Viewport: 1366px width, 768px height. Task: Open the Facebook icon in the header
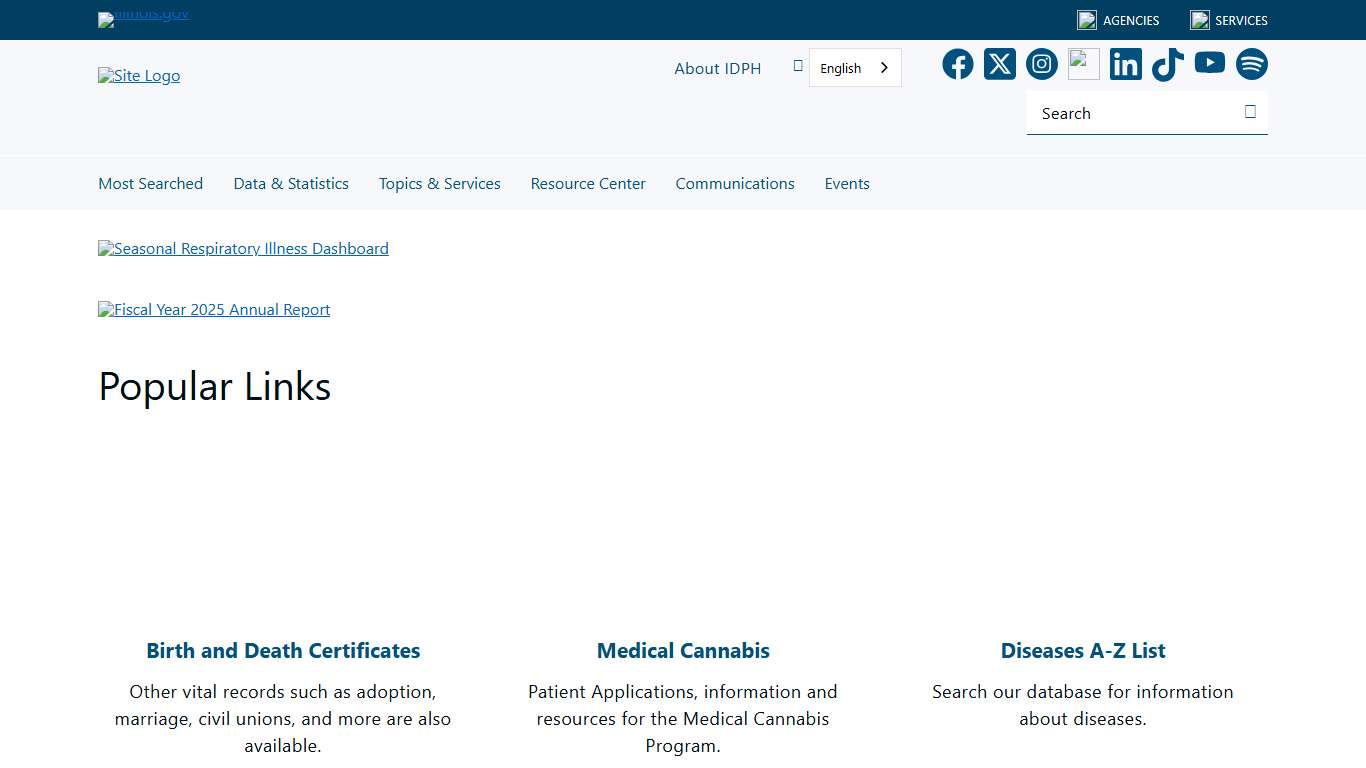pyautogui.click(x=957, y=63)
